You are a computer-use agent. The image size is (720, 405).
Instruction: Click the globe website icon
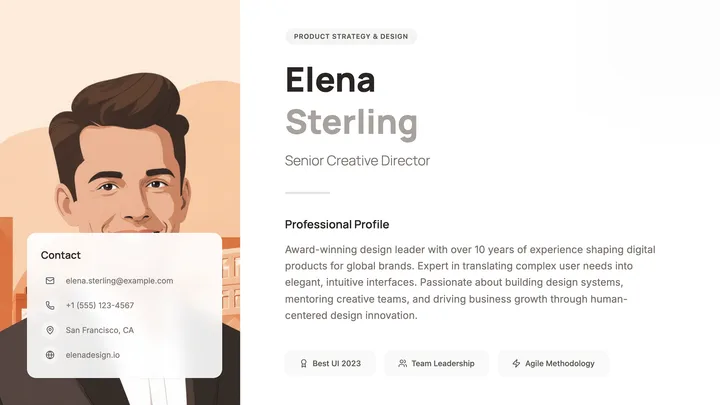tap(50, 355)
